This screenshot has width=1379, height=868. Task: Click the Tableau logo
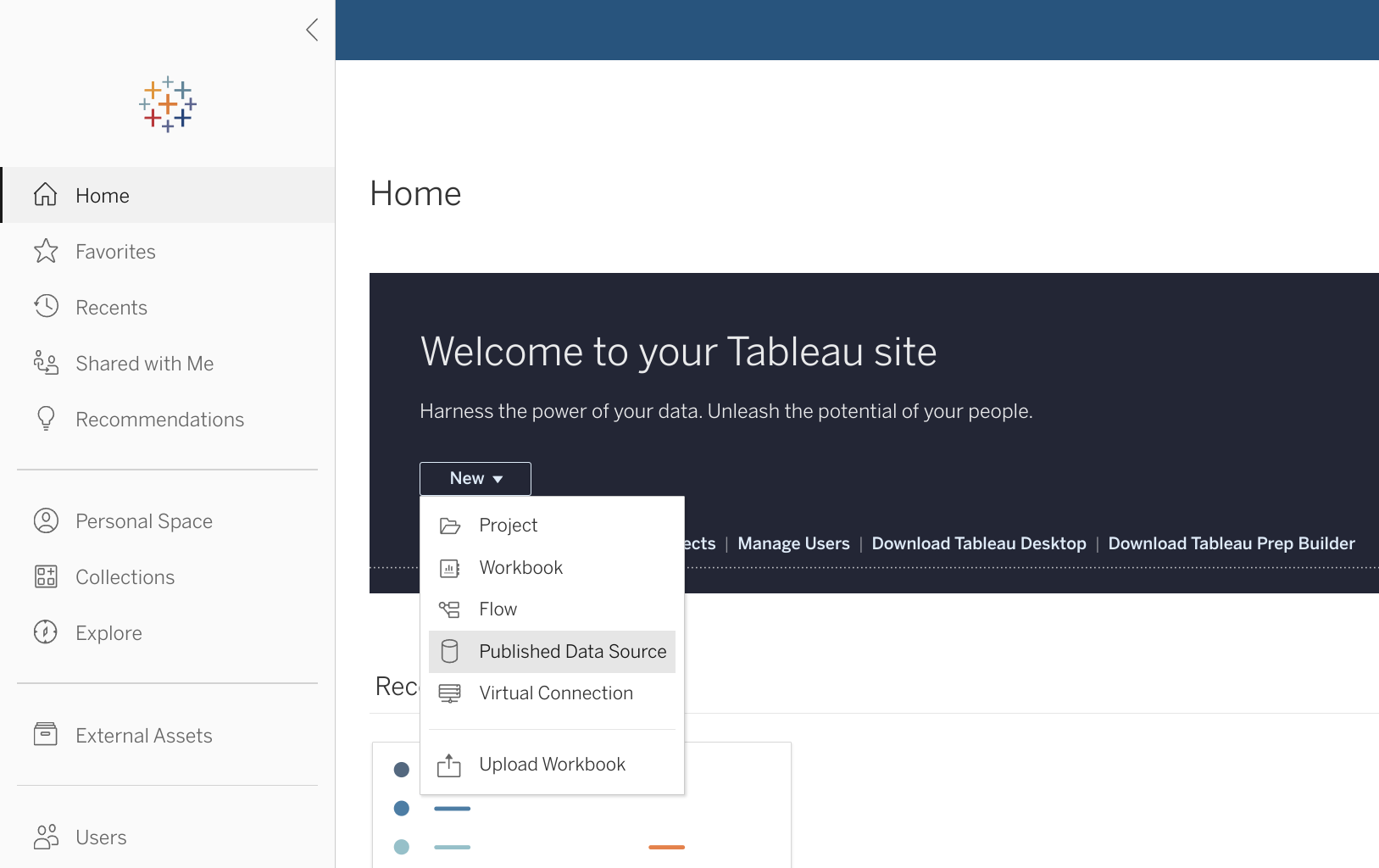[x=168, y=104]
